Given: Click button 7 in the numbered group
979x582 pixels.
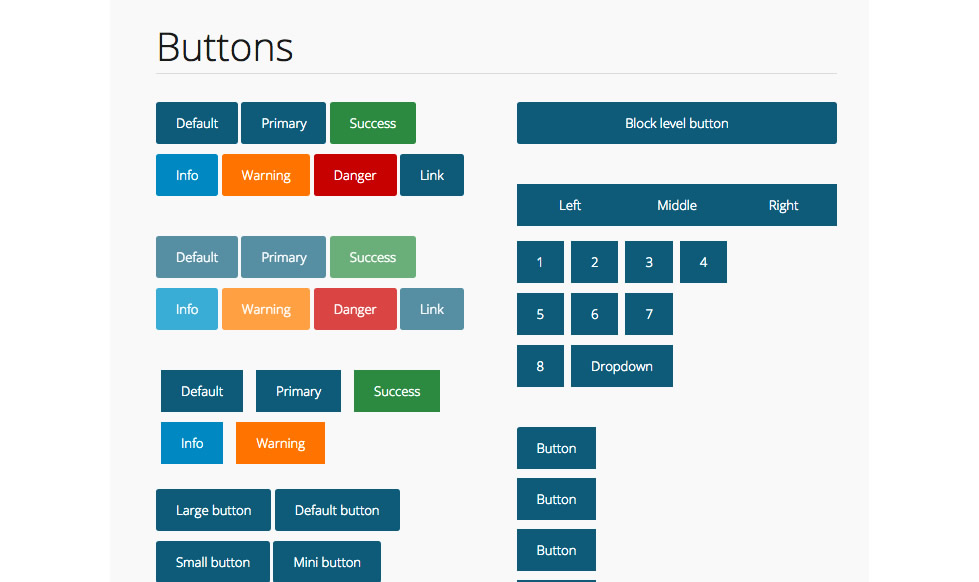Looking at the screenshot, I should tap(648, 313).
